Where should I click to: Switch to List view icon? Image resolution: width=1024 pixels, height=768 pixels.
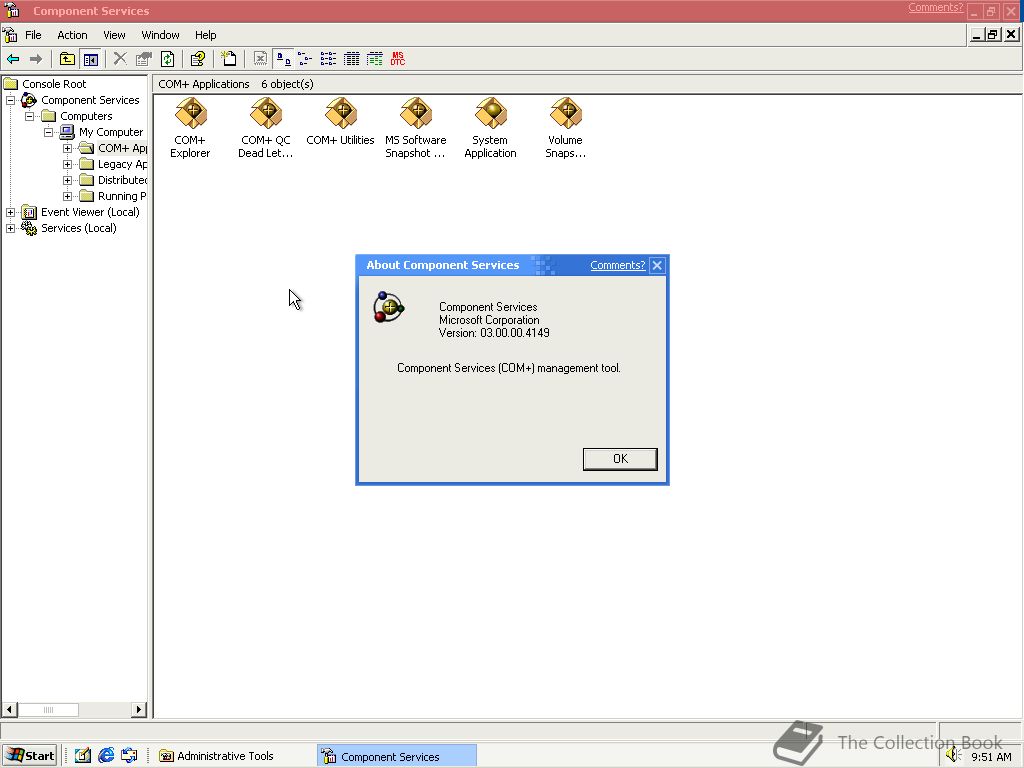[x=328, y=59]
